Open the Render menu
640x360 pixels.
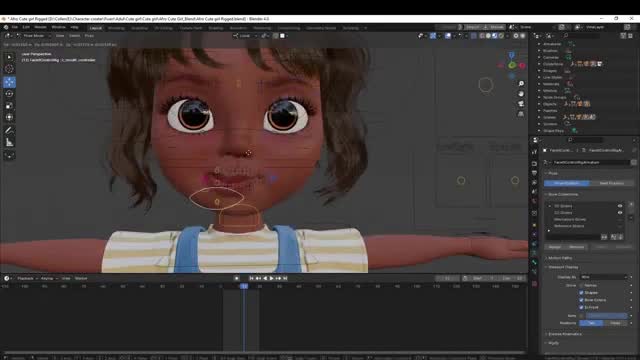click(40, 27)
